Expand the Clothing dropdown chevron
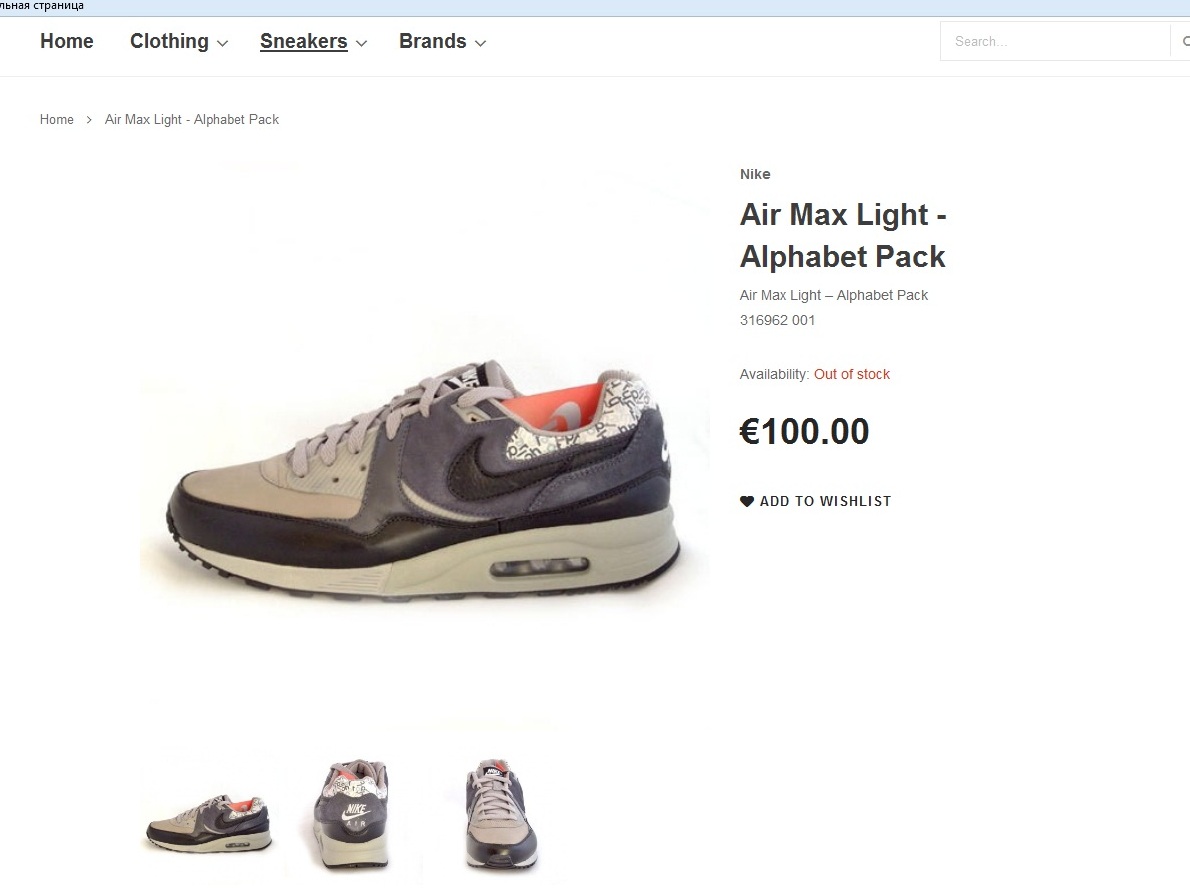 [222, 43]
